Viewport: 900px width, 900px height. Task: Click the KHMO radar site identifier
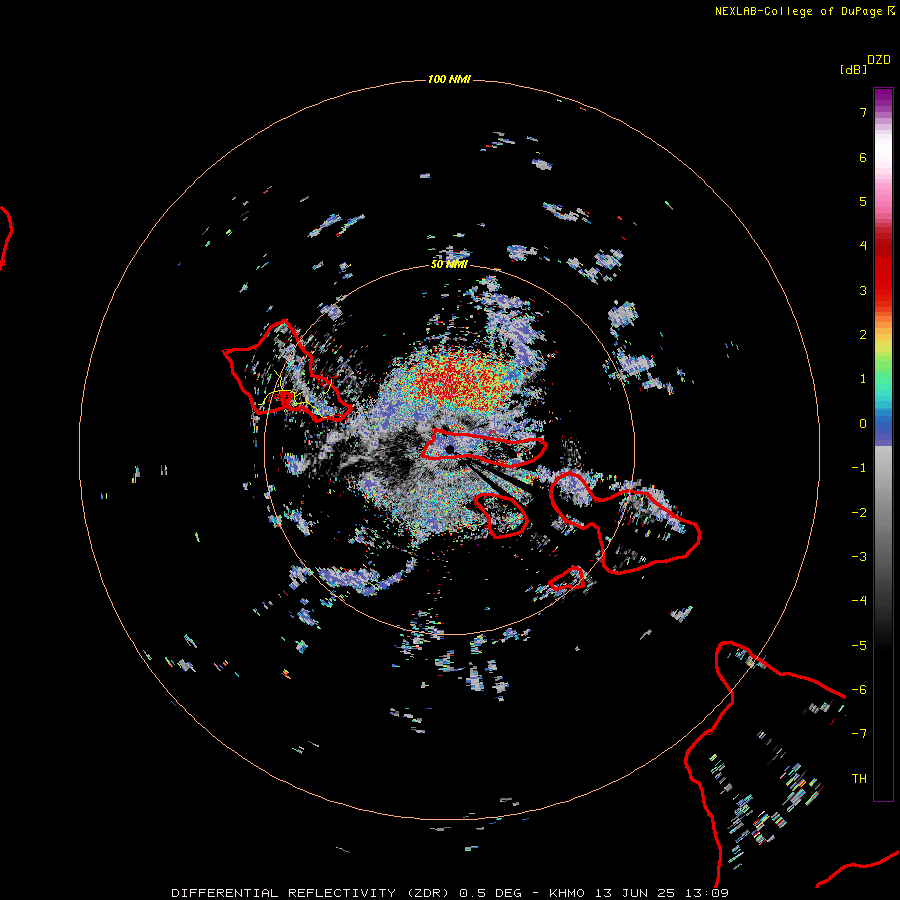point(567,893)
